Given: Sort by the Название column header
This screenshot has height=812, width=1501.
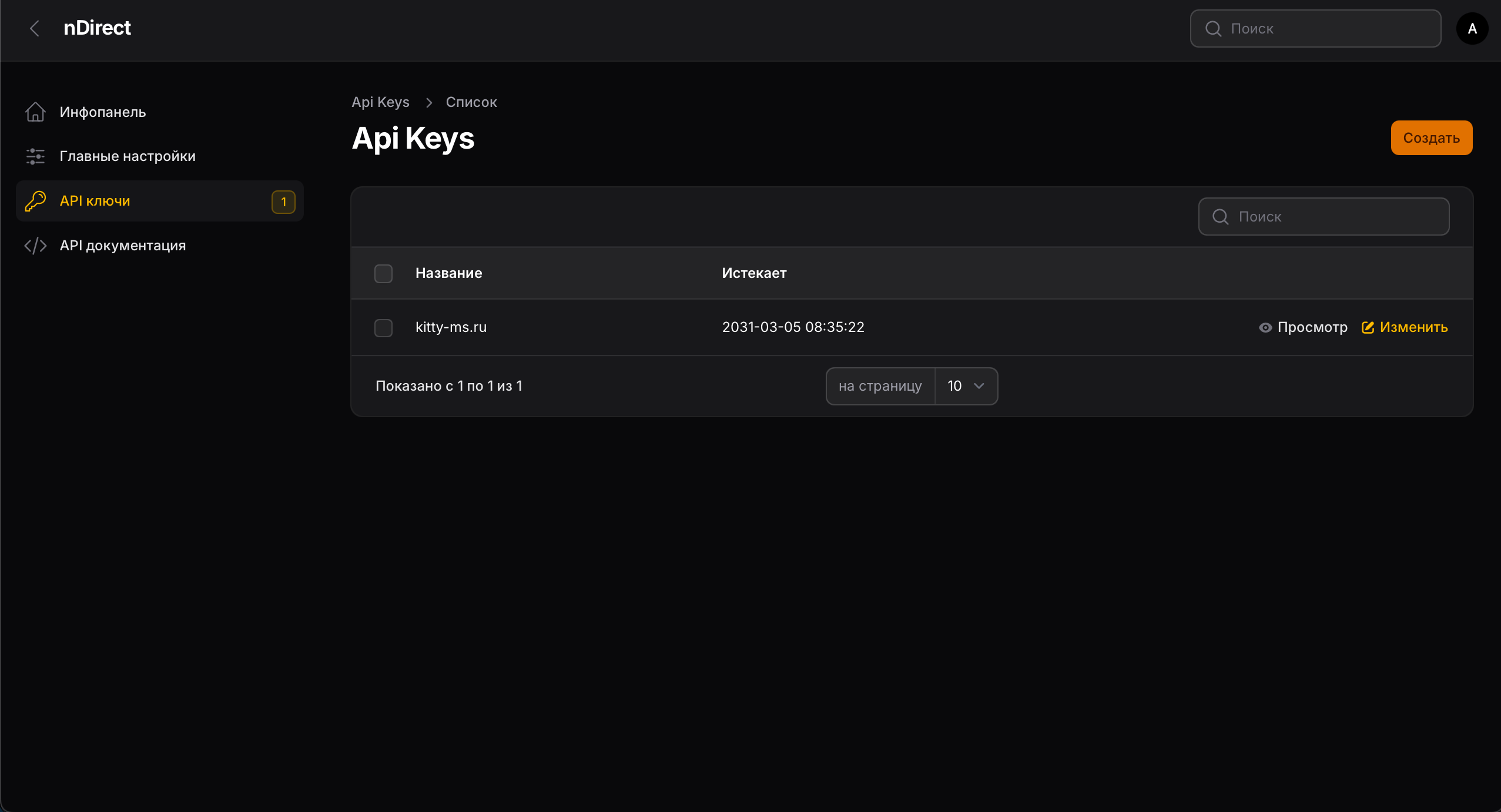Looking at the screenshot, I should [448, 273].
